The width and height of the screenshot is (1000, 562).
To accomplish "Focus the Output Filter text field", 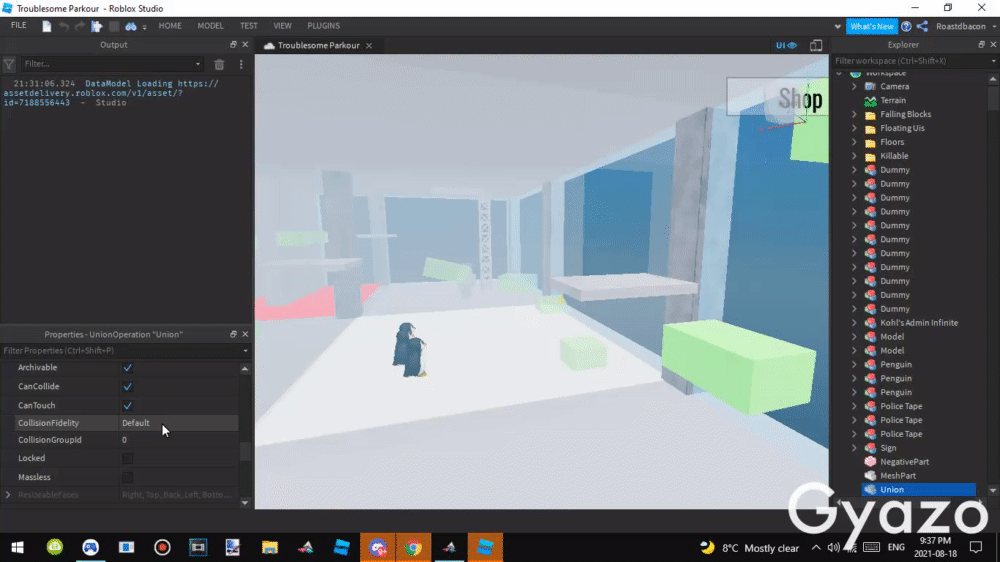I will pyautogui.click(x=107, y=64).
